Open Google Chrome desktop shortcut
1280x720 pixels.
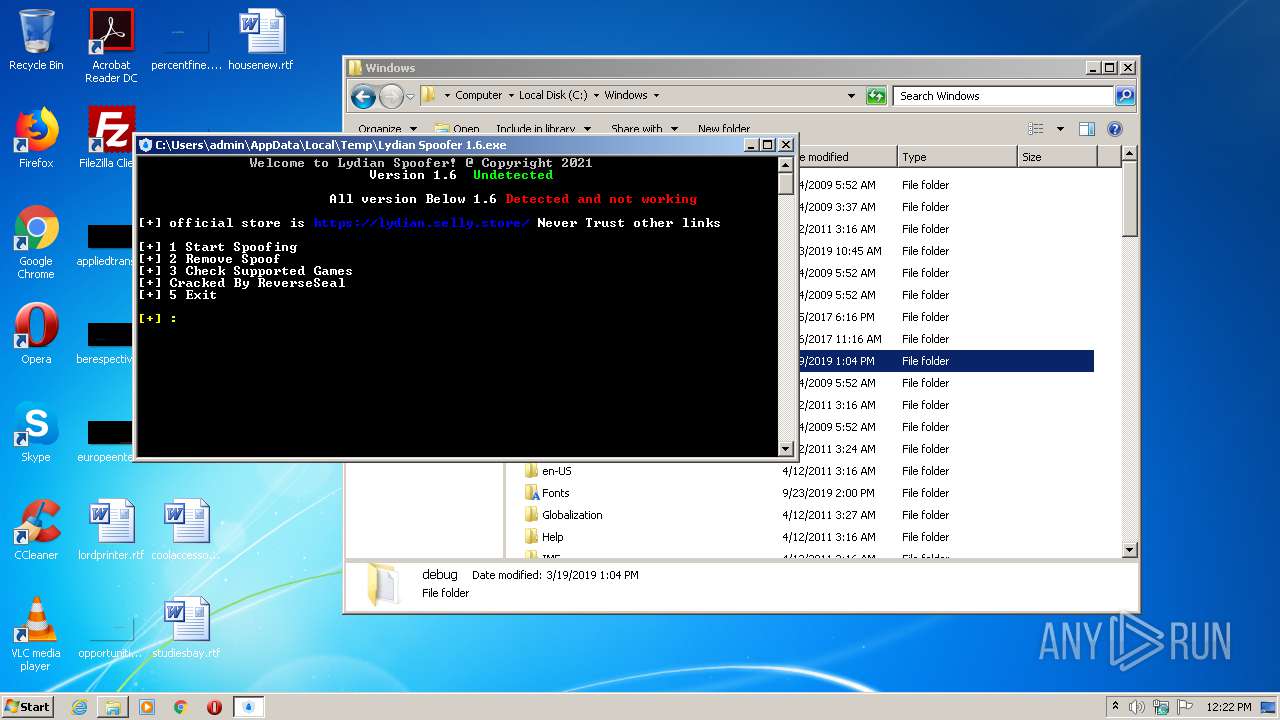pos(36,242)
